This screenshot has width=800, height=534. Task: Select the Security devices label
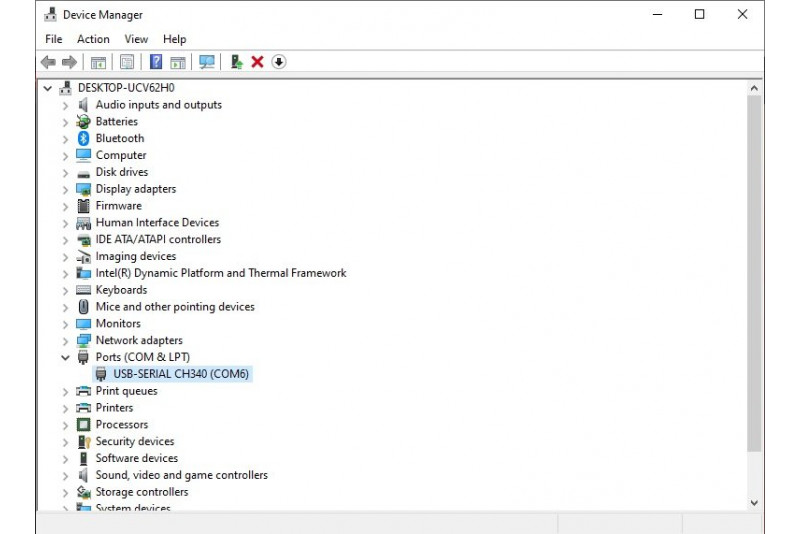[x=135, y=441]
